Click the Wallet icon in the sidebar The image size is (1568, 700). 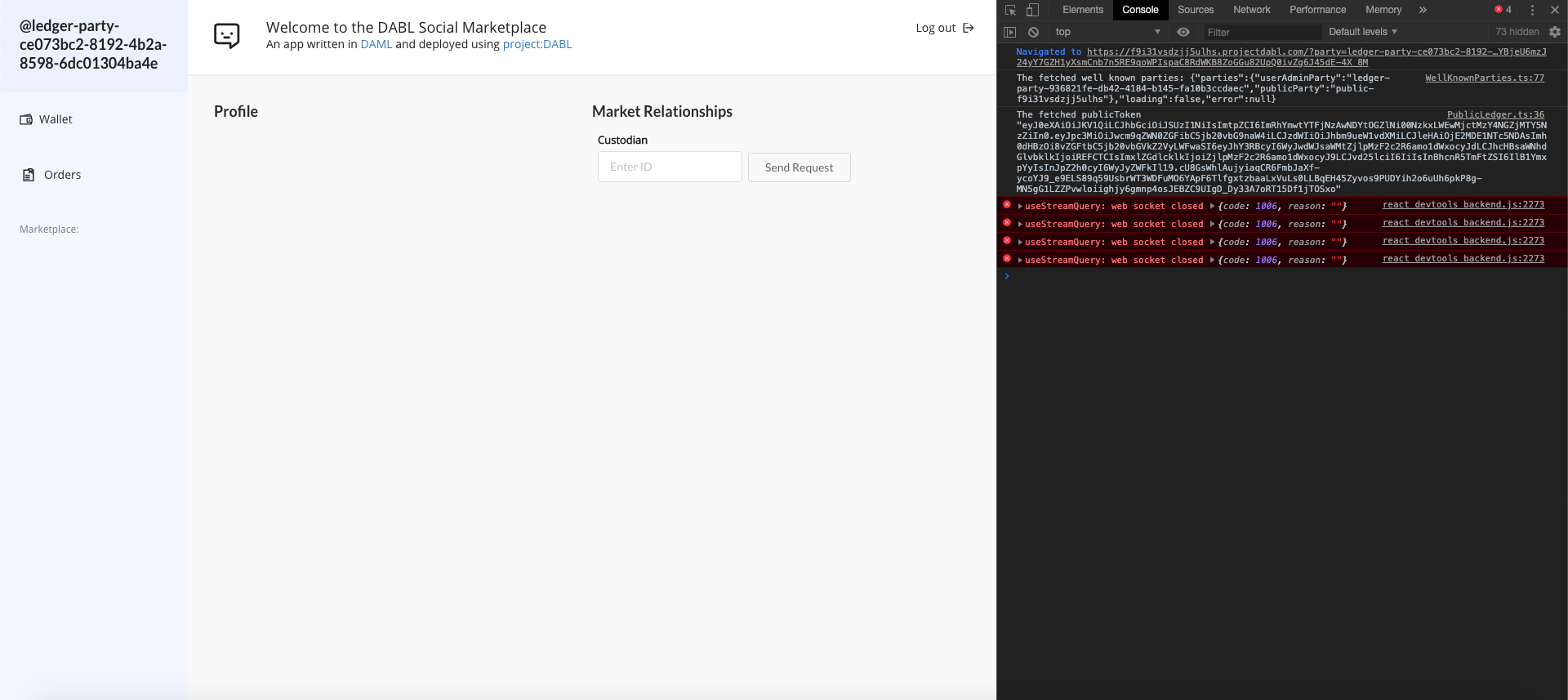[26, 119]
